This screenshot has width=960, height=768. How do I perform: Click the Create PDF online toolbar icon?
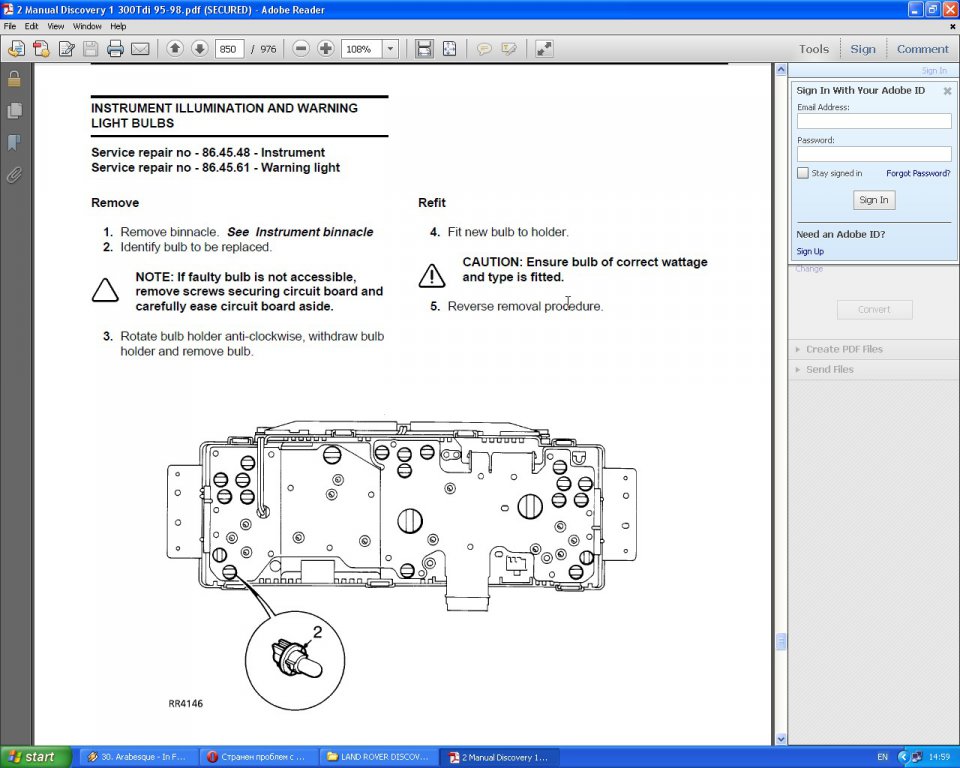16,48
